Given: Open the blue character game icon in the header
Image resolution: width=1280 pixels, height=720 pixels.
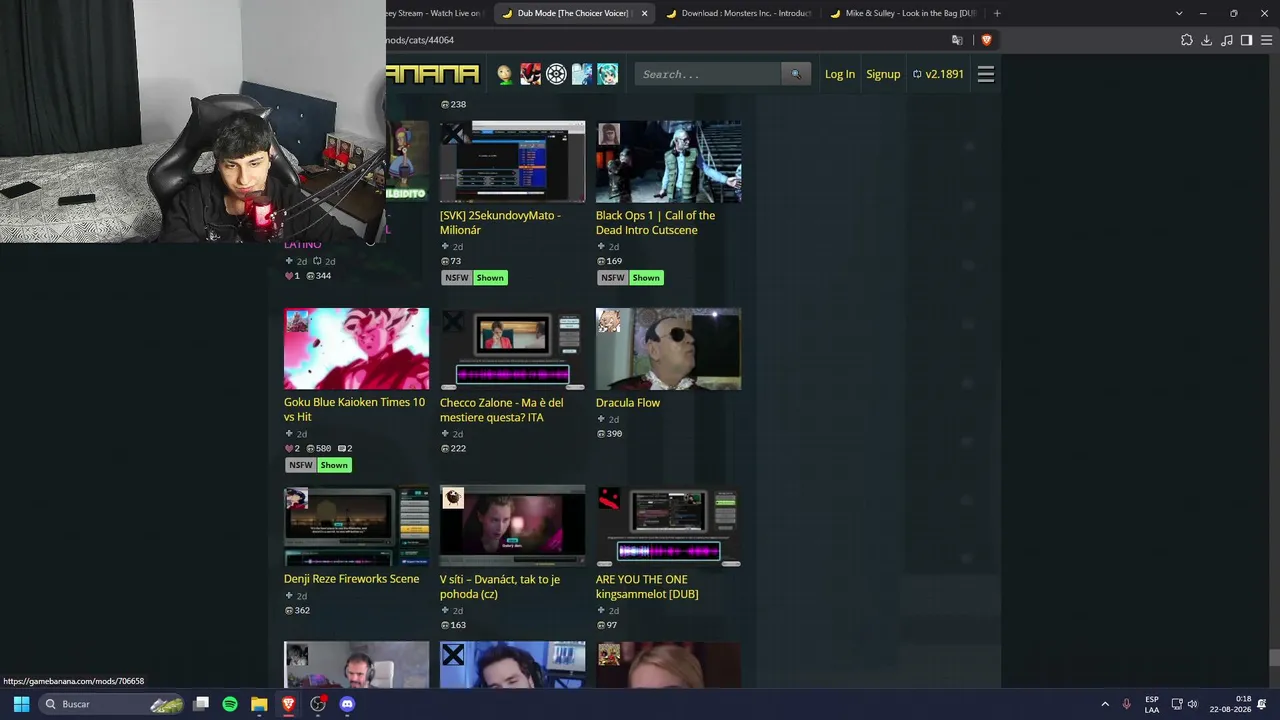Looking at the screenshot, I should [x=582, y=74].
